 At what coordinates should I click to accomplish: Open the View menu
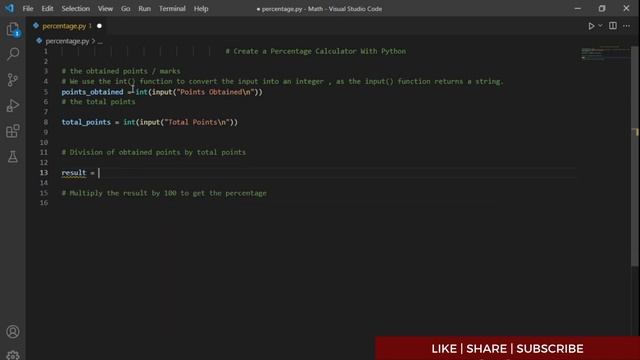[105, 9]
